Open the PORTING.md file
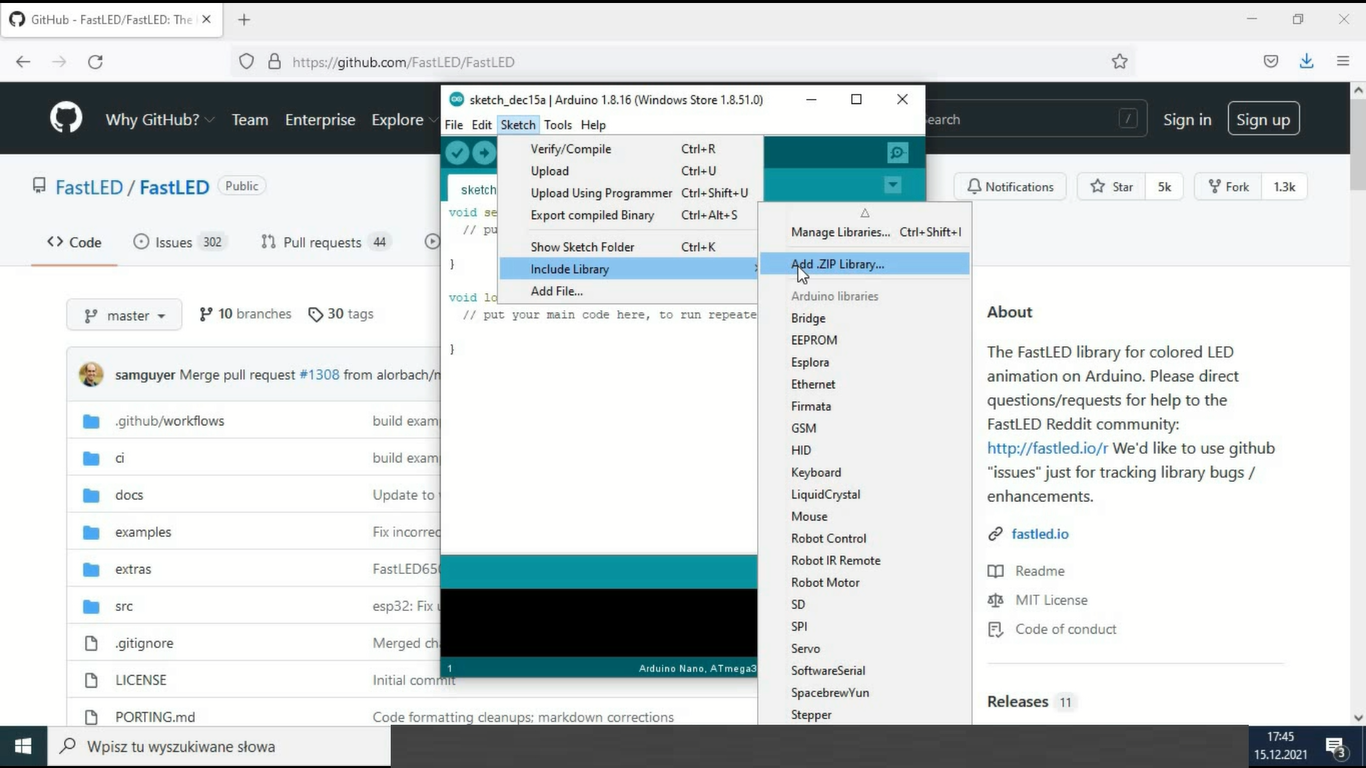1366x768 pixels. point(155,717)
